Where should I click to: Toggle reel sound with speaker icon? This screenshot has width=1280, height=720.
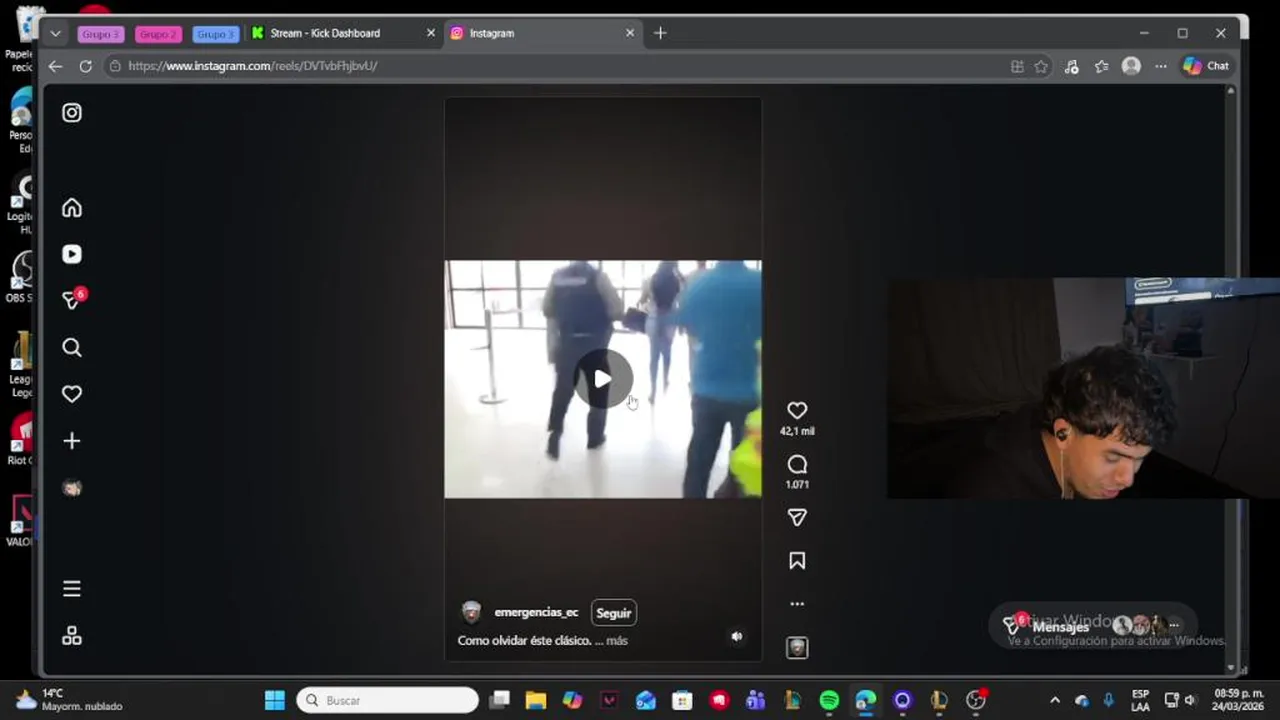click(x=737, y=636)
